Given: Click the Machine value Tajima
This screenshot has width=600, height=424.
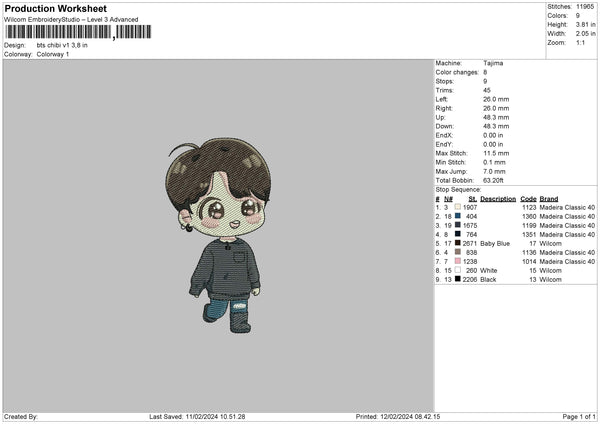Looking at the screenshot, I should (x=493, y=63).
